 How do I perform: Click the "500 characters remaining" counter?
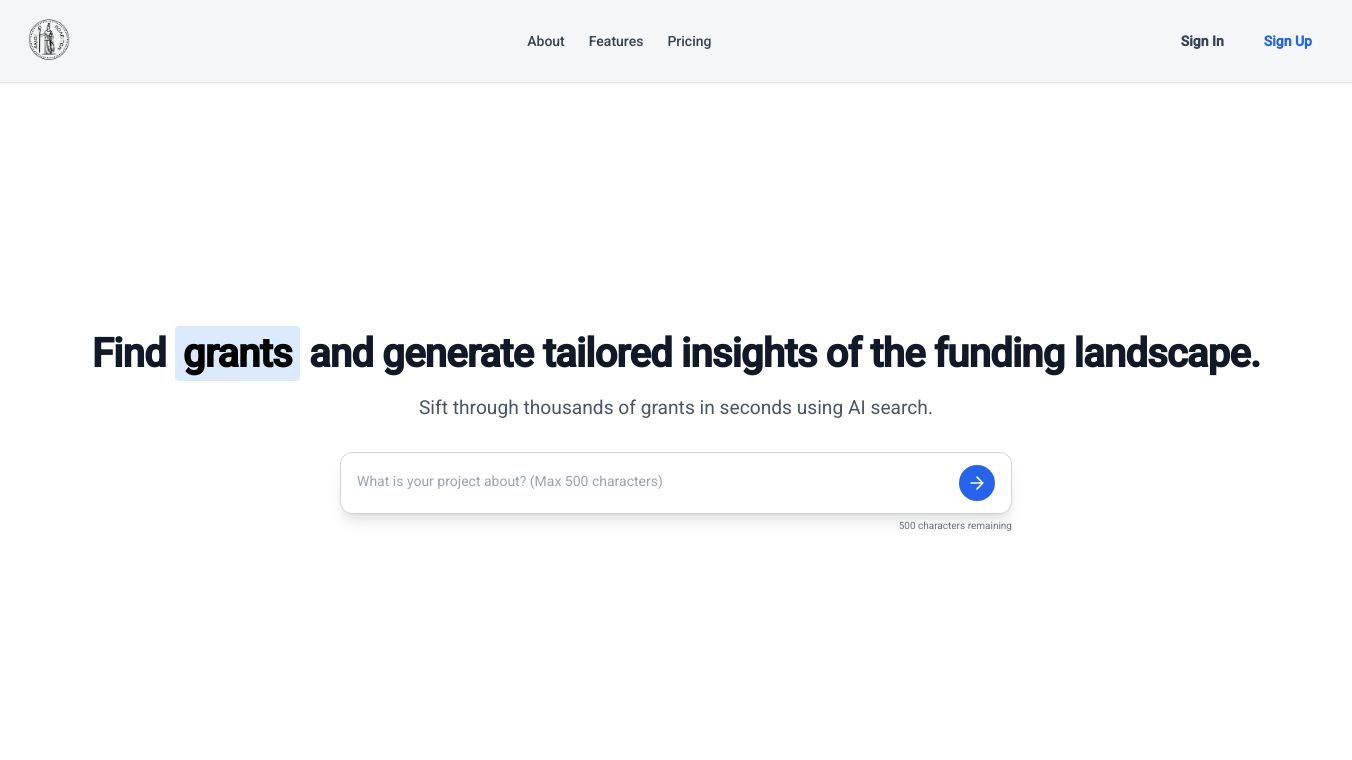point(955,526)
